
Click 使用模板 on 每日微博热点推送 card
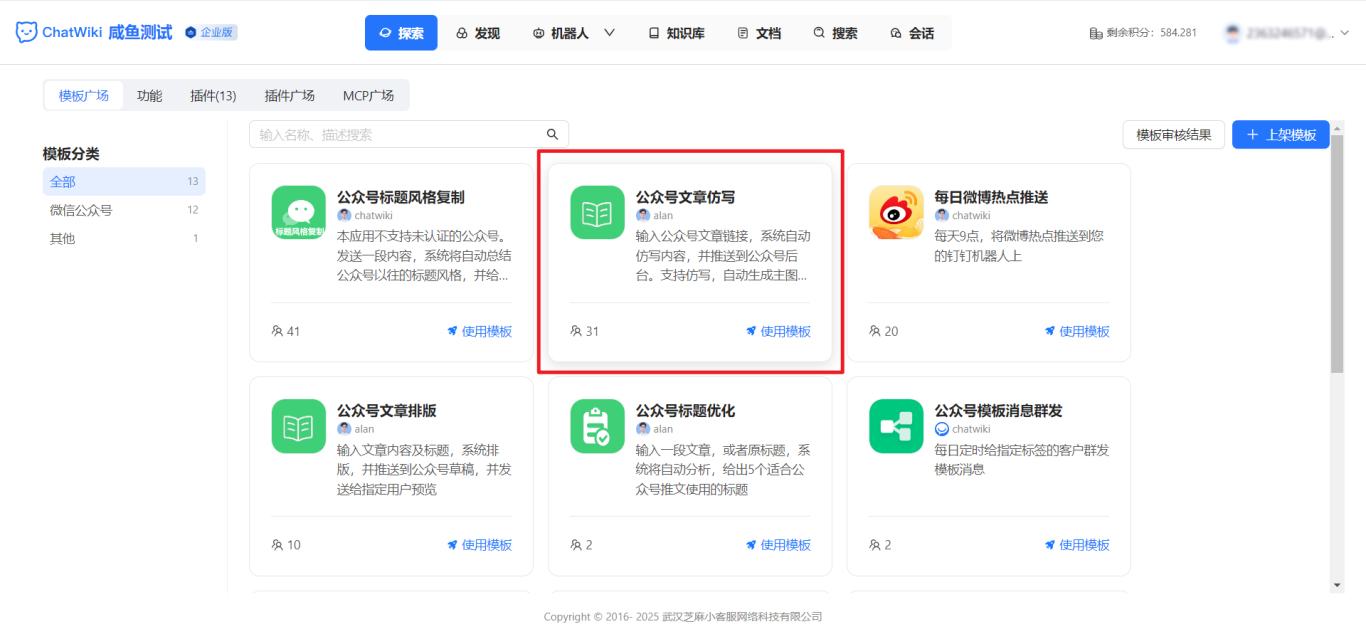pos(1077,331)
